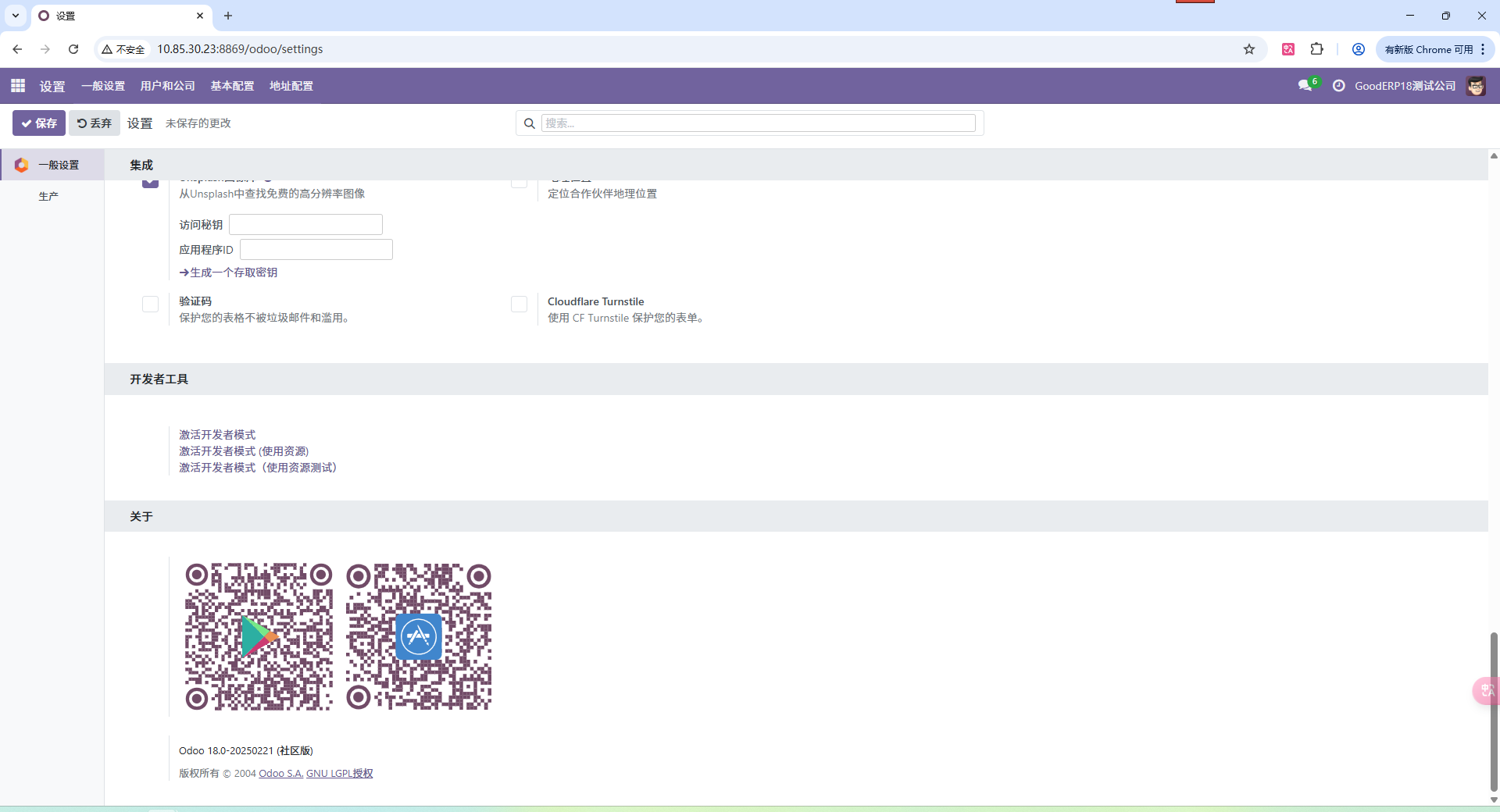Click the GoodERP18测试公司 company name
The image size is (1500, 812).
(1405, 86)
